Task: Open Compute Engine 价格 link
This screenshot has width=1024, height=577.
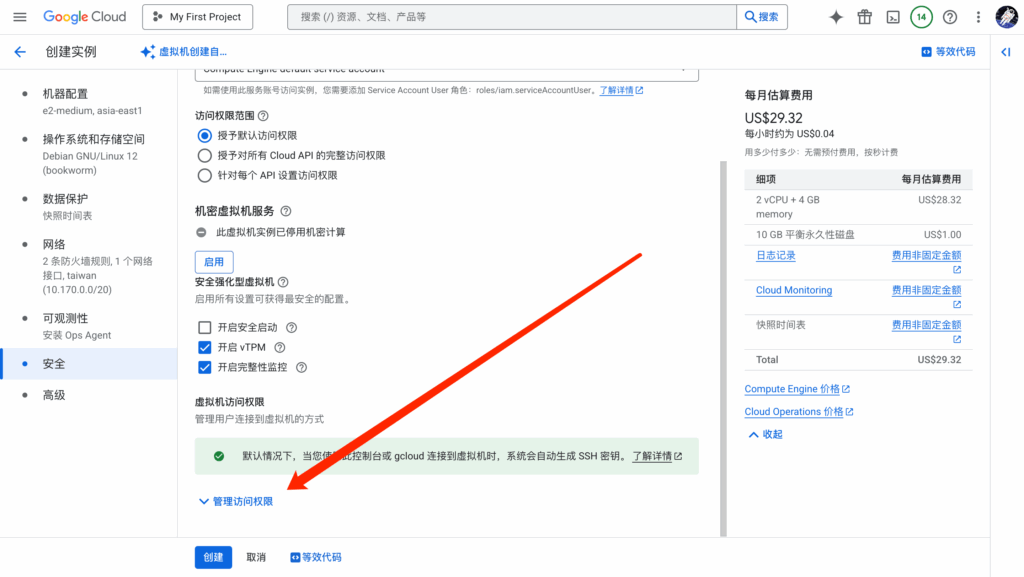Action: (797, 388)
